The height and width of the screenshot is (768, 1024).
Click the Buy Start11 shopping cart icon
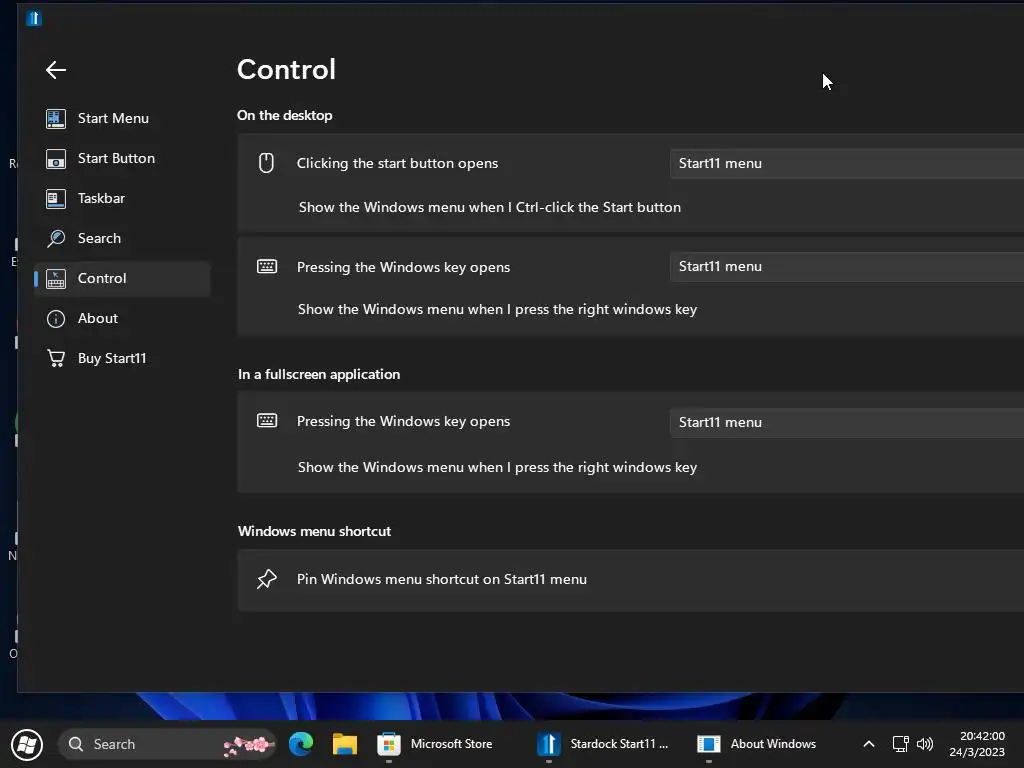[56, 359]
